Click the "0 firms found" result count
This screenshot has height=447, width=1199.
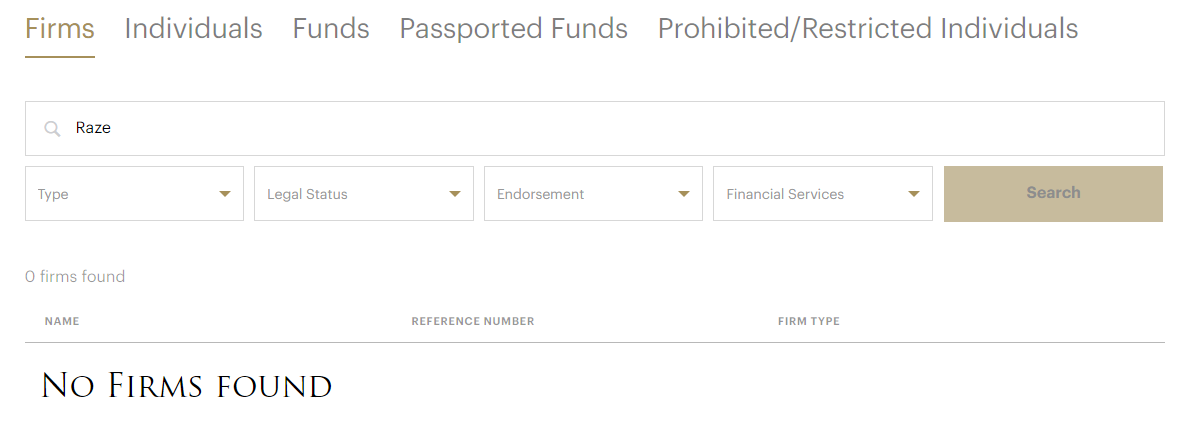click(75, 277)
